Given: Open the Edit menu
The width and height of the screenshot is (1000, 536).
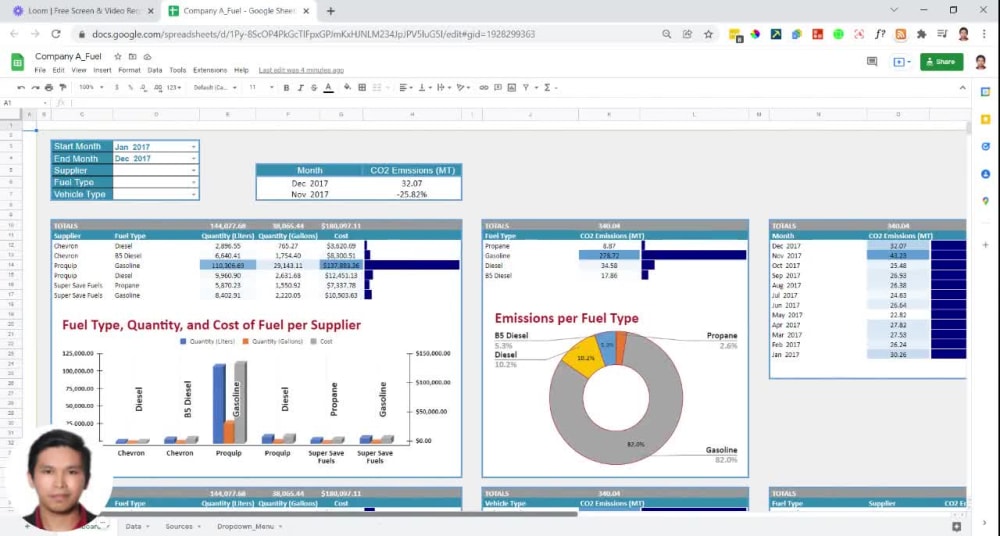Looking at the screenshot, I should [59, 70].
